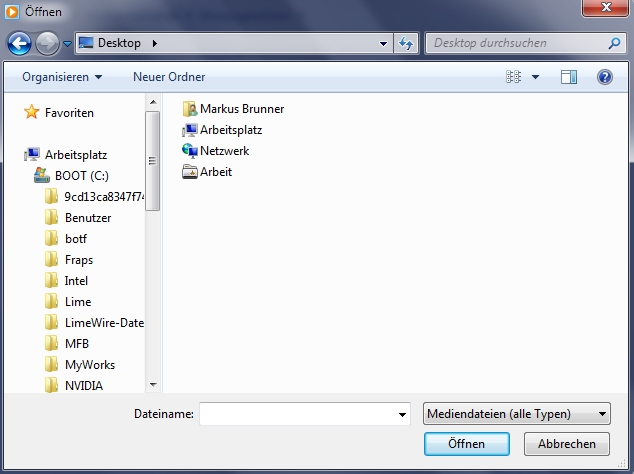Click the Favoriten star in sidebar
The image size is (634, 474).
[32, 113]
